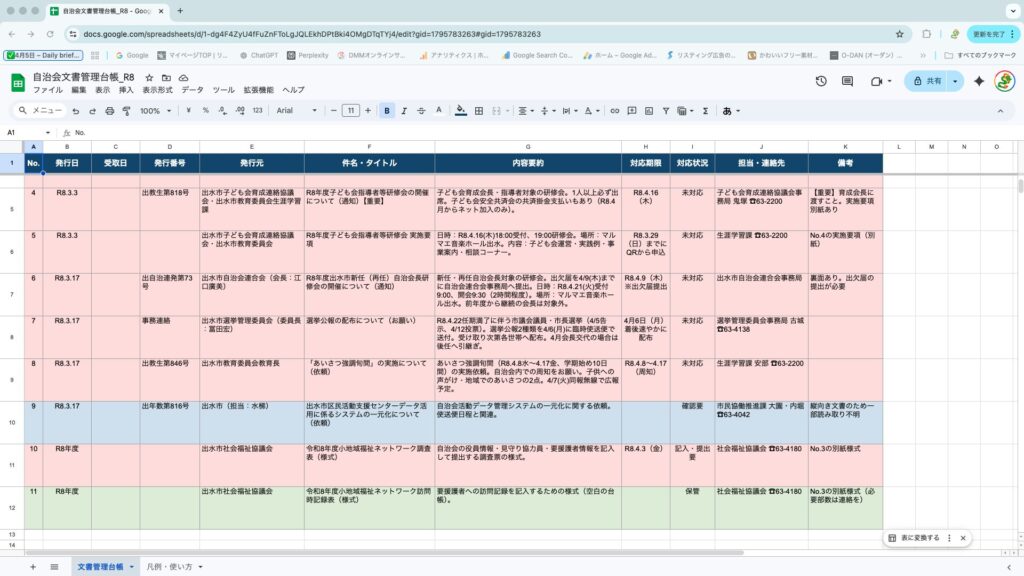This screenshot has width=1024, height=576.
Task: Open the fill color picker
Action: pos(460,111)
